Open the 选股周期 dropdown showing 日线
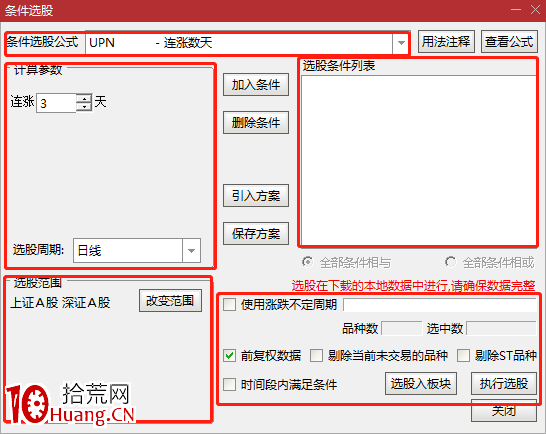 pos(191,250)
